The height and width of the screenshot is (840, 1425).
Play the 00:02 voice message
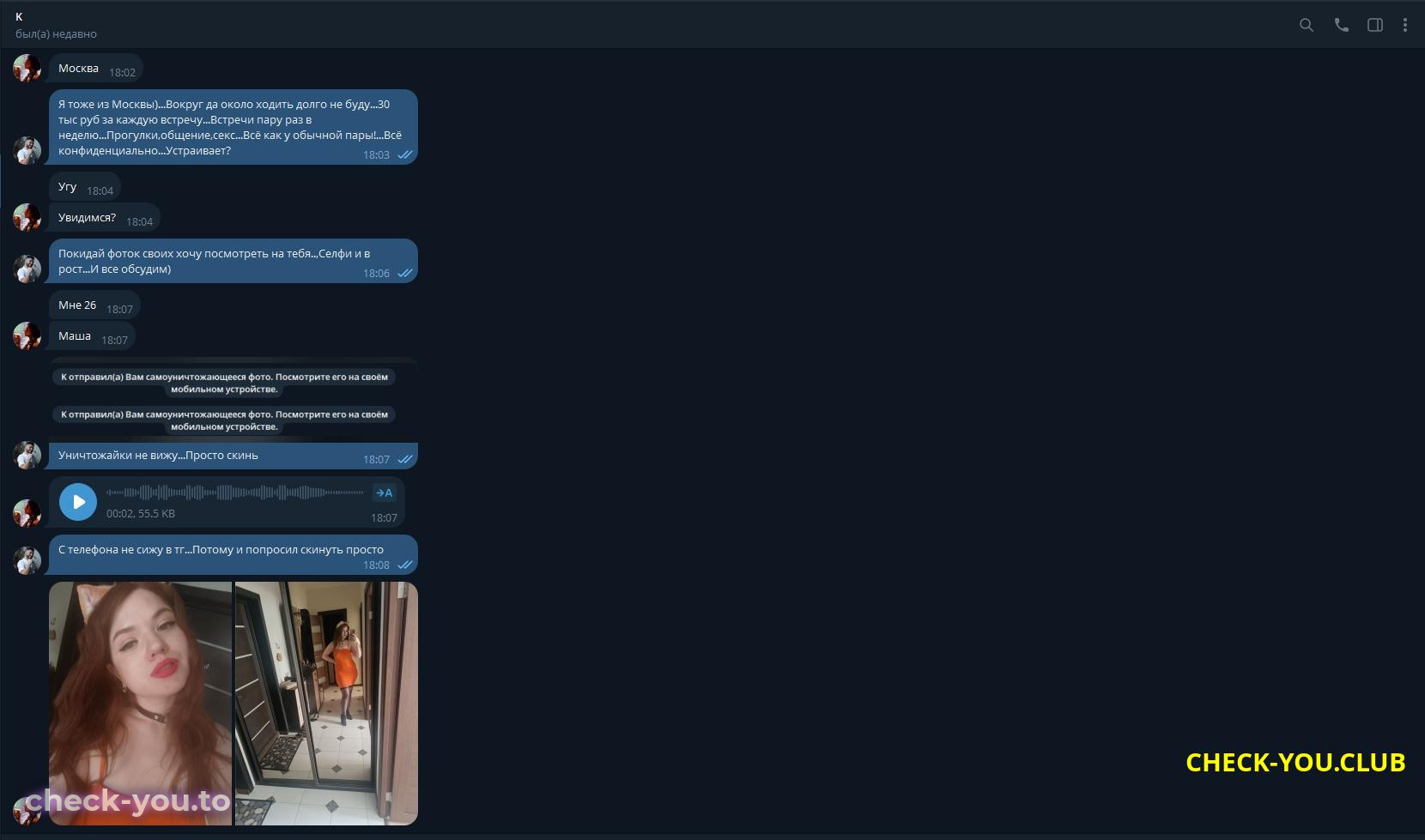click(78, 501)
